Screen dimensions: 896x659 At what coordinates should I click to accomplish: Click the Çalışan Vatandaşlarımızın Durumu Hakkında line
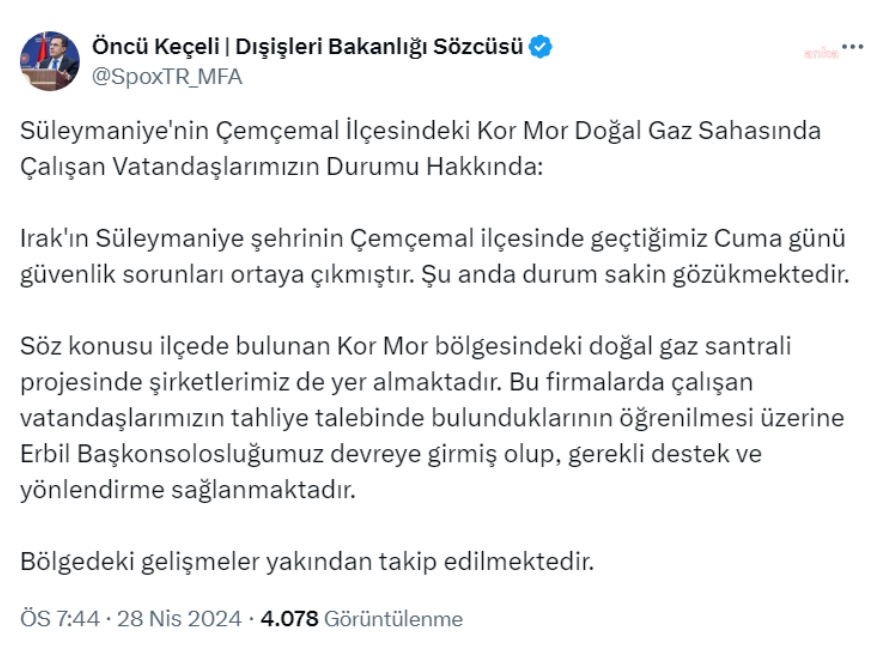(x=281, y=167)
